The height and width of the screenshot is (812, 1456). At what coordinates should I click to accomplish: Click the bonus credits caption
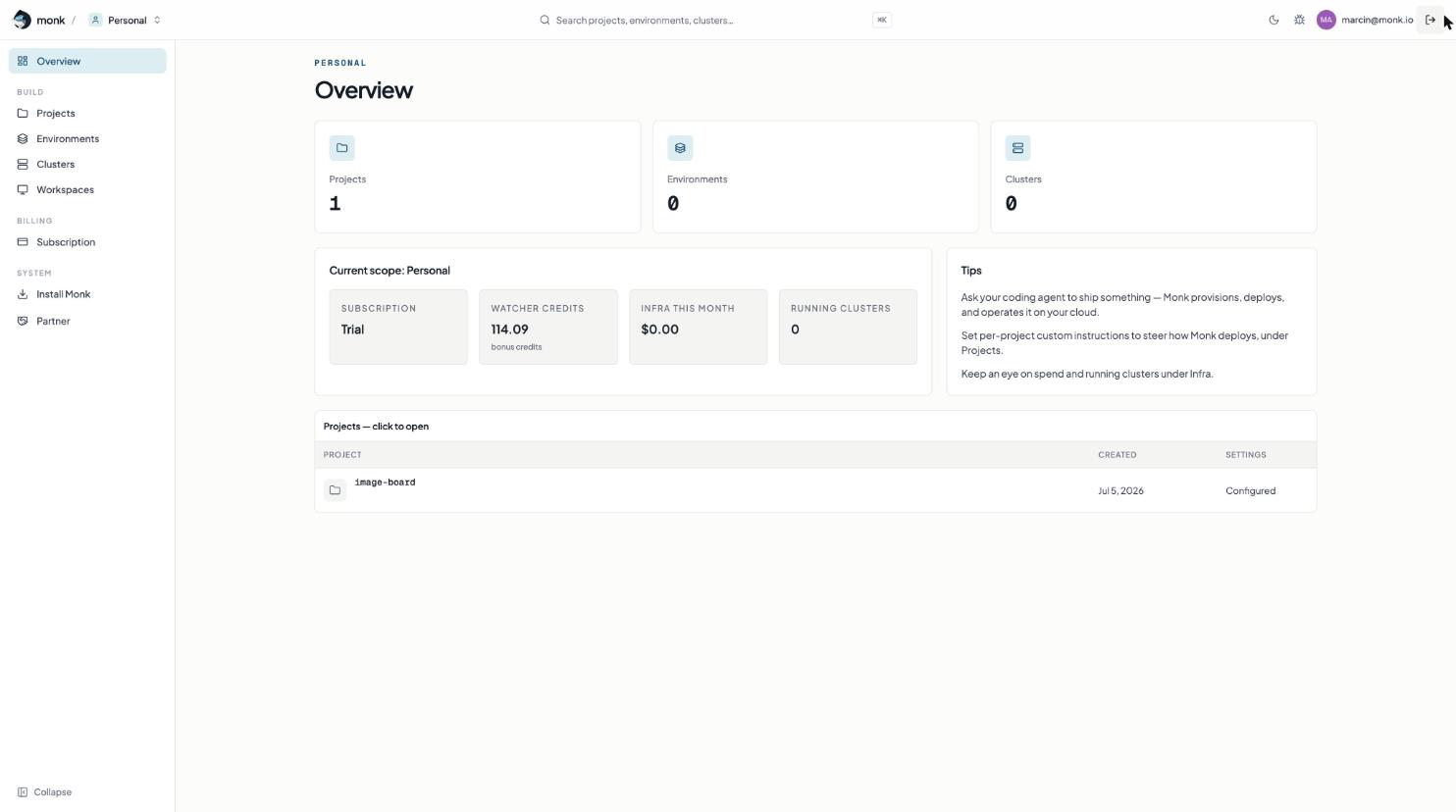point(516,347)
